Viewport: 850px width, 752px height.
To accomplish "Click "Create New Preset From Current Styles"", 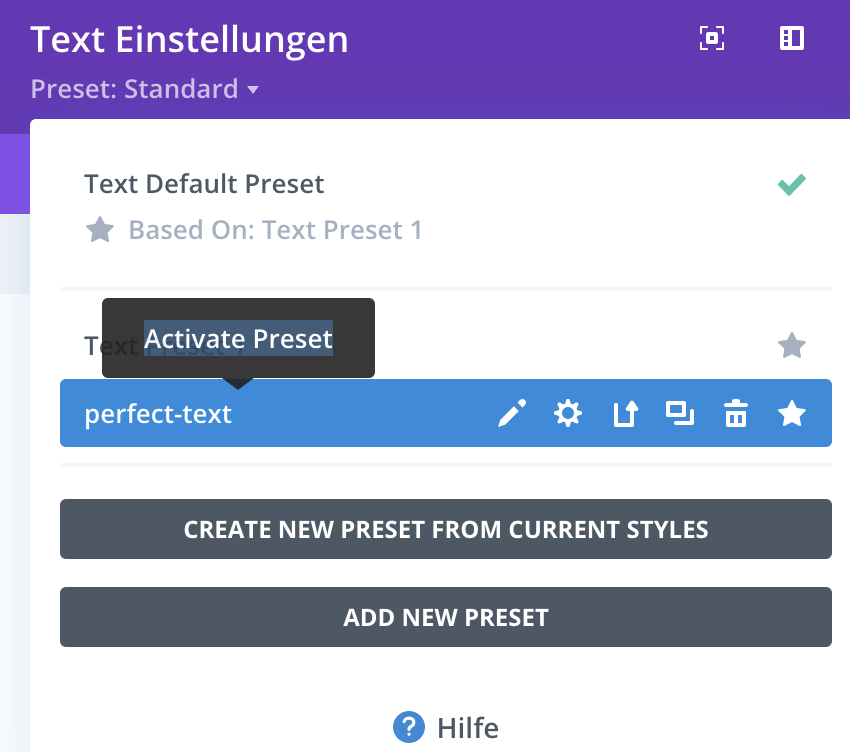I will point(446,529).
